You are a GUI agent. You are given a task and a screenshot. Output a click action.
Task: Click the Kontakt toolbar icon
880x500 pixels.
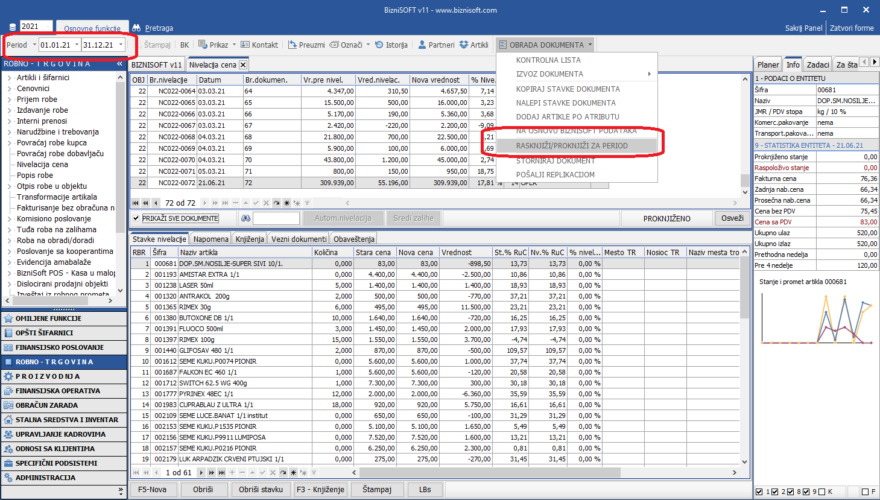point(244,45)
